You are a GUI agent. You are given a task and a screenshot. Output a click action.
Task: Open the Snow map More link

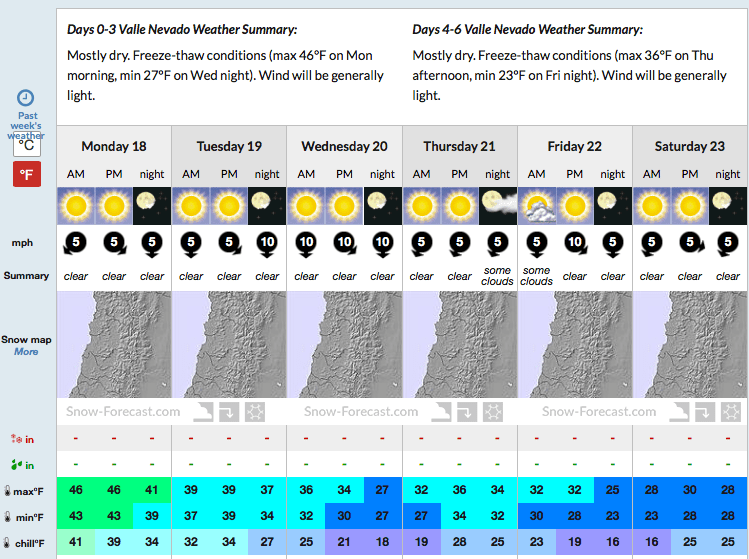point(26,352)
